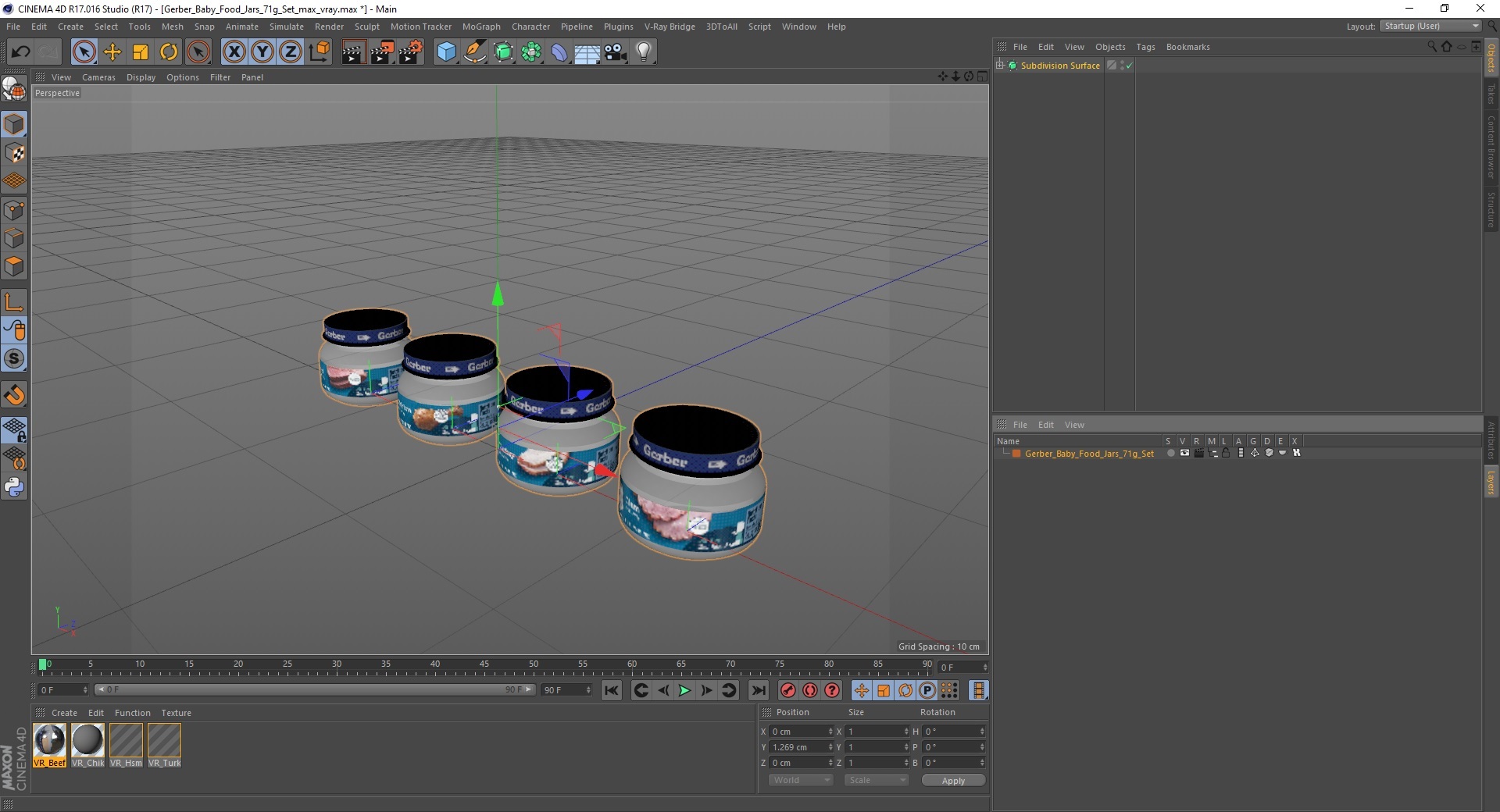Toggle solo for Gerber layer
1500x812 pixels.
pos(1170,453)
